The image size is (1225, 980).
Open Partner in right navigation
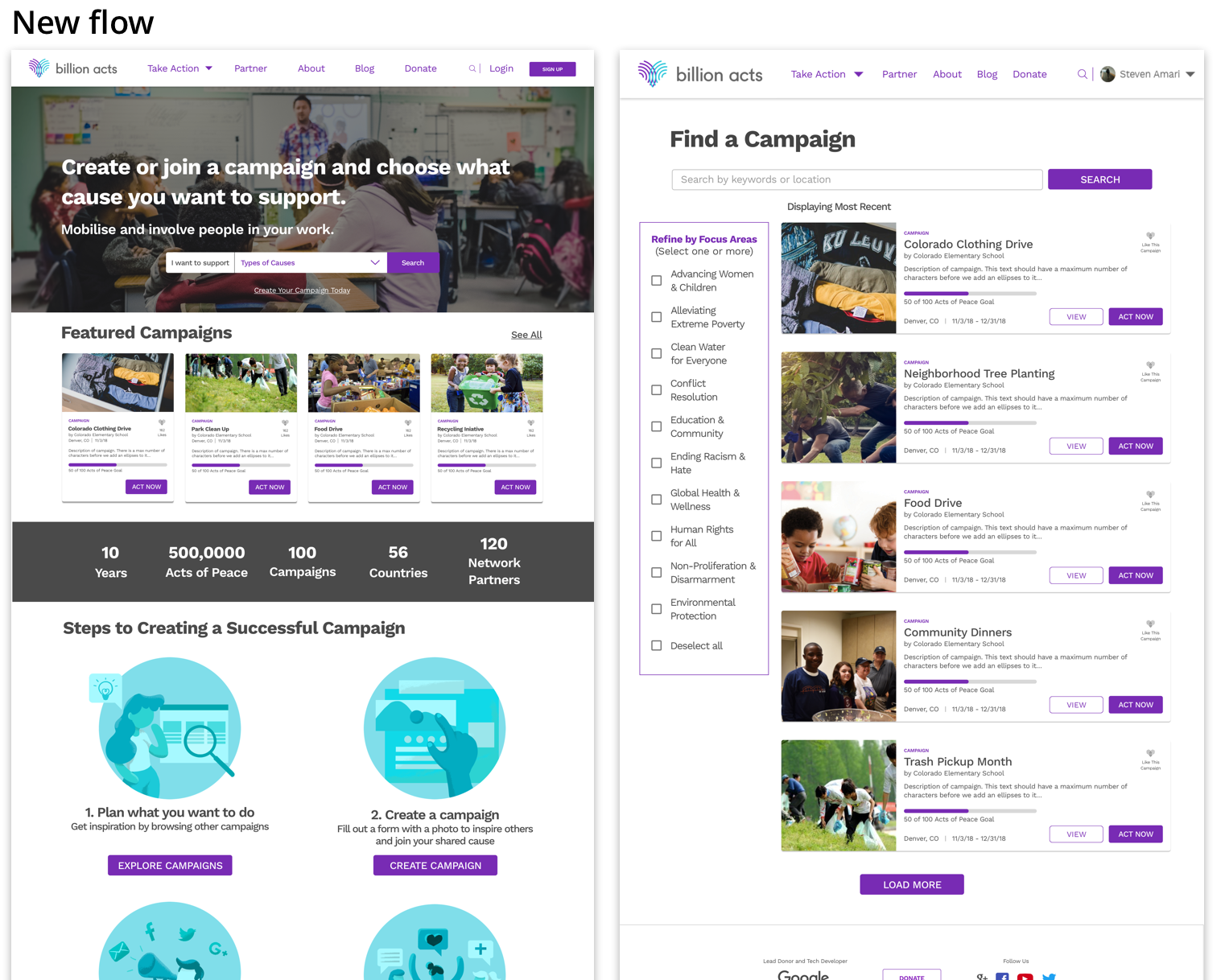click(899, 74)
